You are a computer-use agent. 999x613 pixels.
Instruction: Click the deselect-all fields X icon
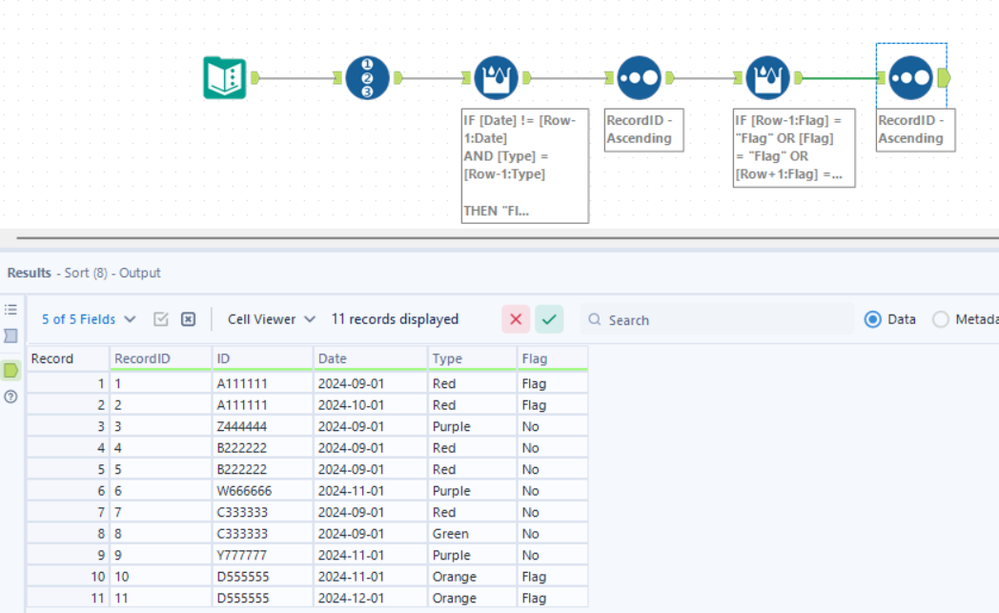coord(188,319)
